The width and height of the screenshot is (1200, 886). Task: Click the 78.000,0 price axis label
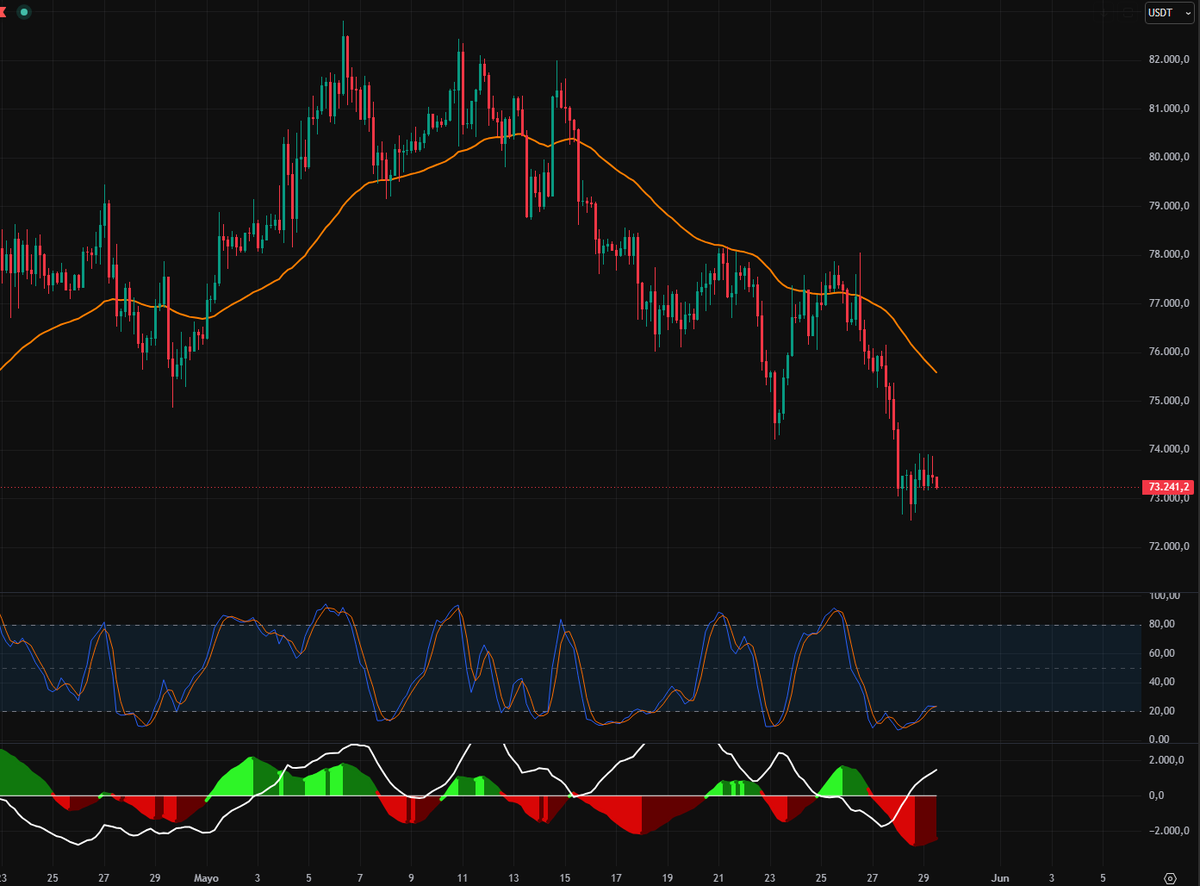[x=1168, y=254]
